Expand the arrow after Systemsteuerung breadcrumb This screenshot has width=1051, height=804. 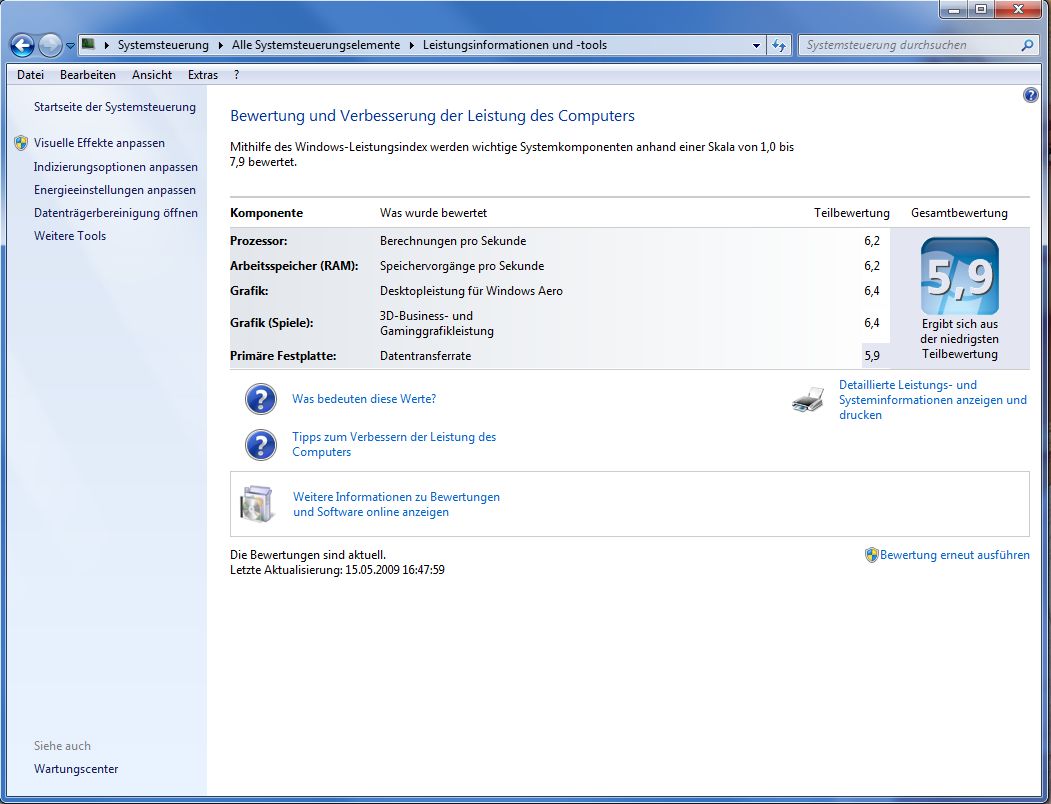(x=221, y=46)
